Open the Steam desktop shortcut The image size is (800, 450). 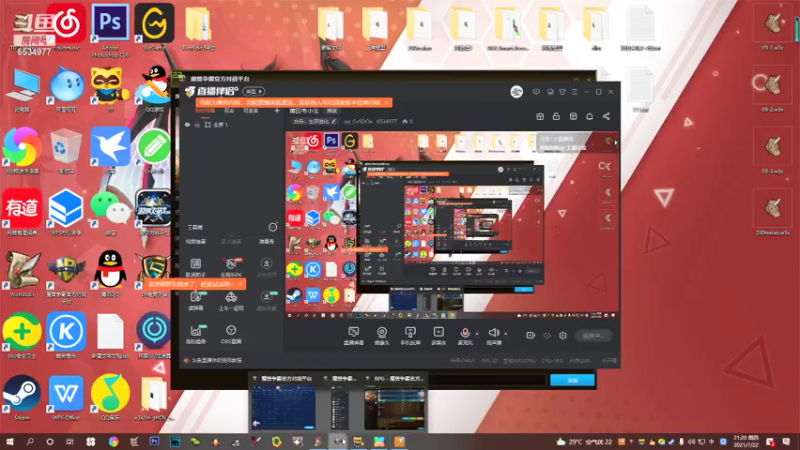(22, 397)
